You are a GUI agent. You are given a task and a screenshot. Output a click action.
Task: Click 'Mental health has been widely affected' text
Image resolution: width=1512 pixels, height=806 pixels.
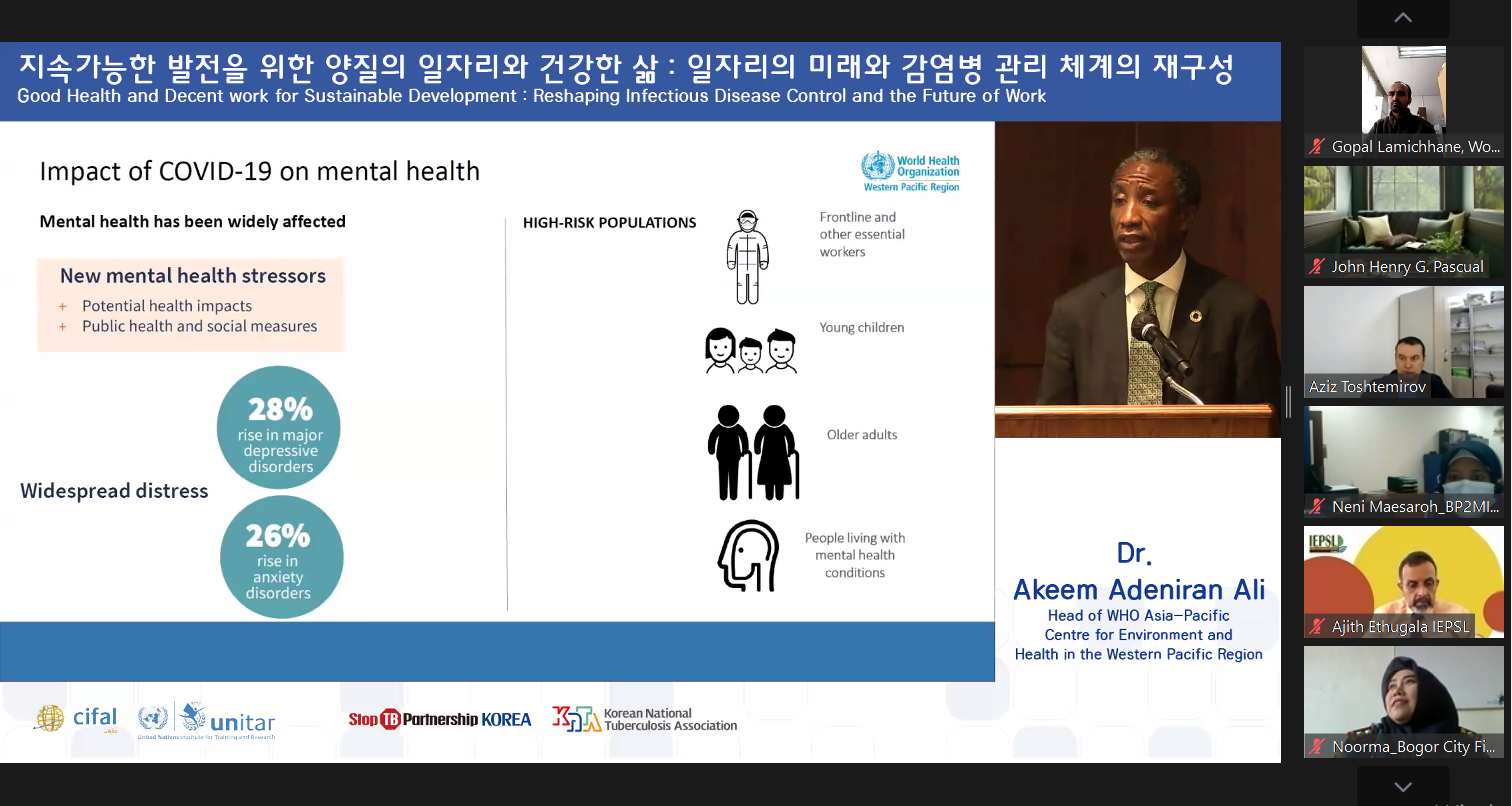pyautogui.click(x=193, y=221)
